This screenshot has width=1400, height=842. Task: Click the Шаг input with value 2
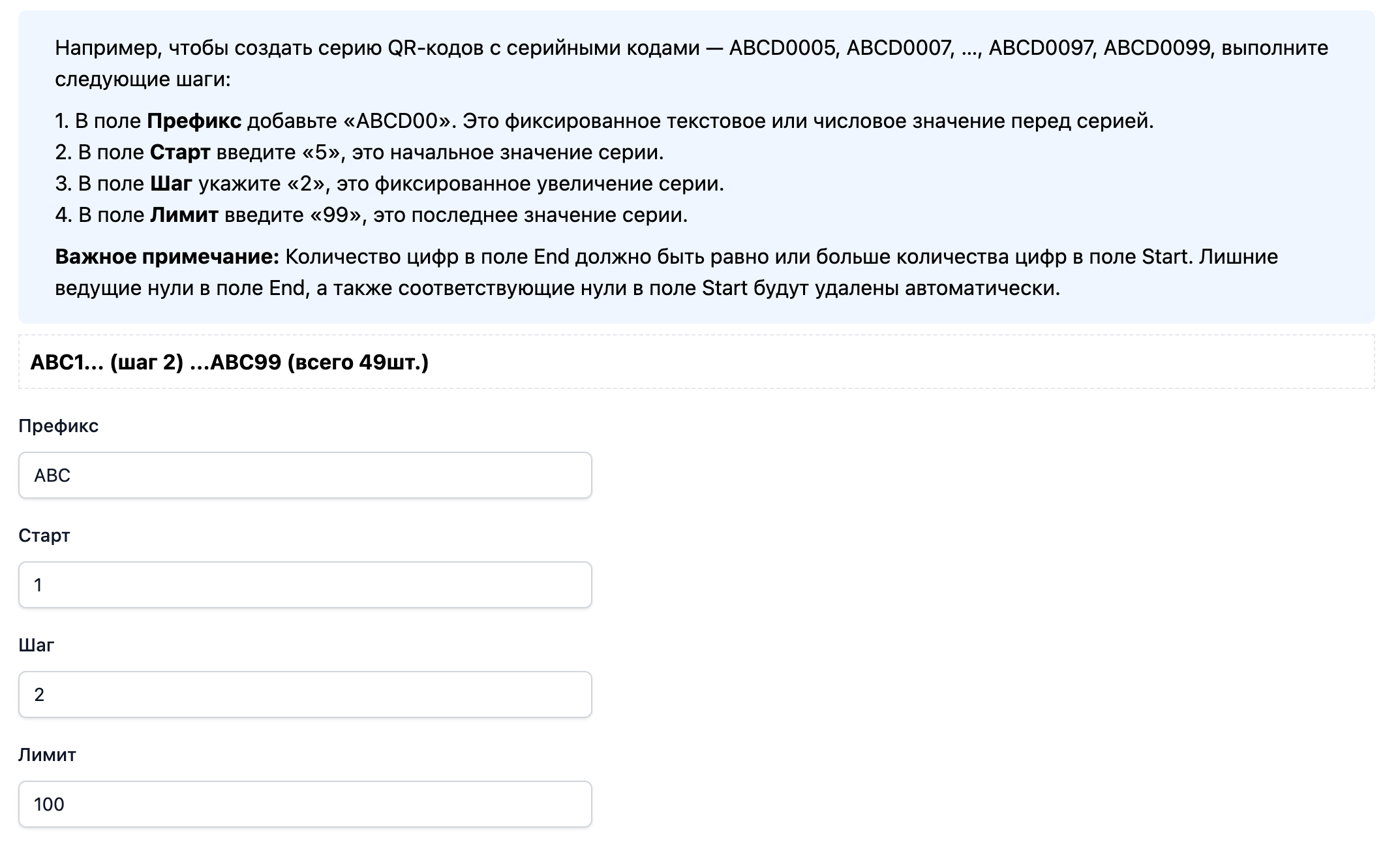click(x=305, y=694)
